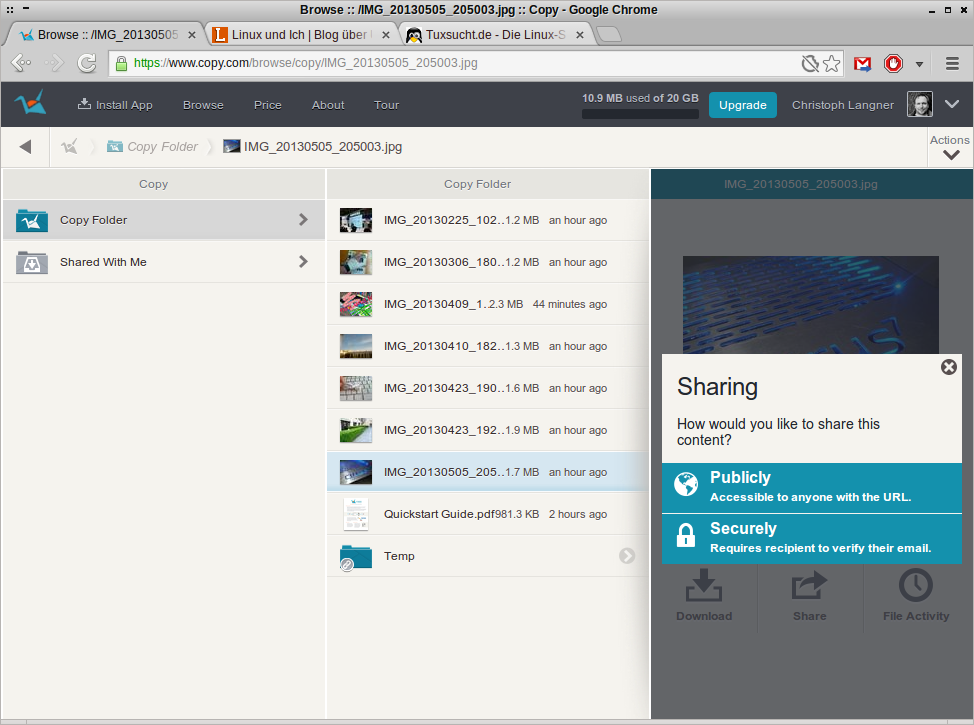Open the Browse menu item
This screenshot has width=974, height=725.
pyautogui.click(x=203, y=105)
